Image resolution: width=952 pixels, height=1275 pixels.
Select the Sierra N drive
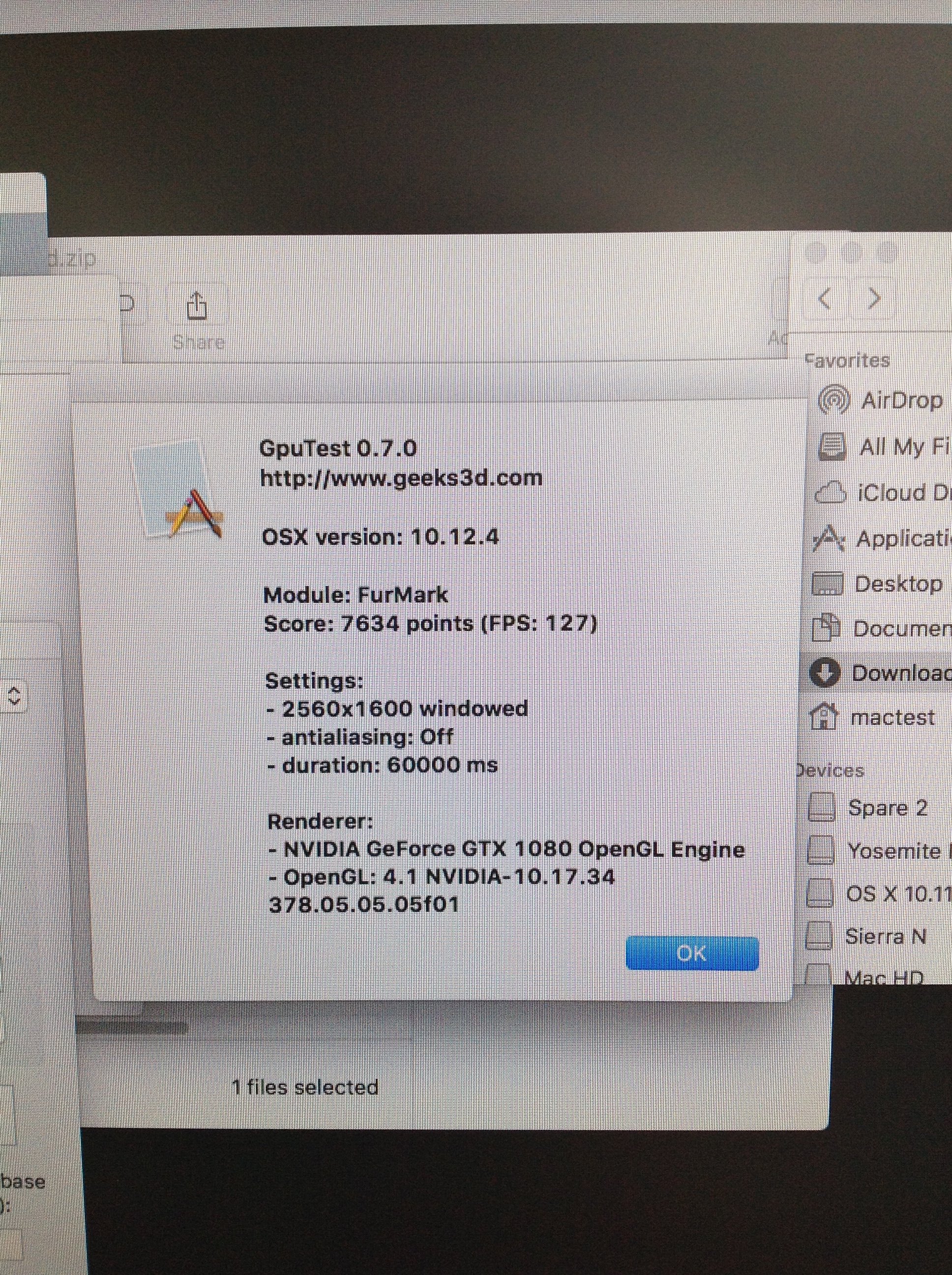pos(885,937)
